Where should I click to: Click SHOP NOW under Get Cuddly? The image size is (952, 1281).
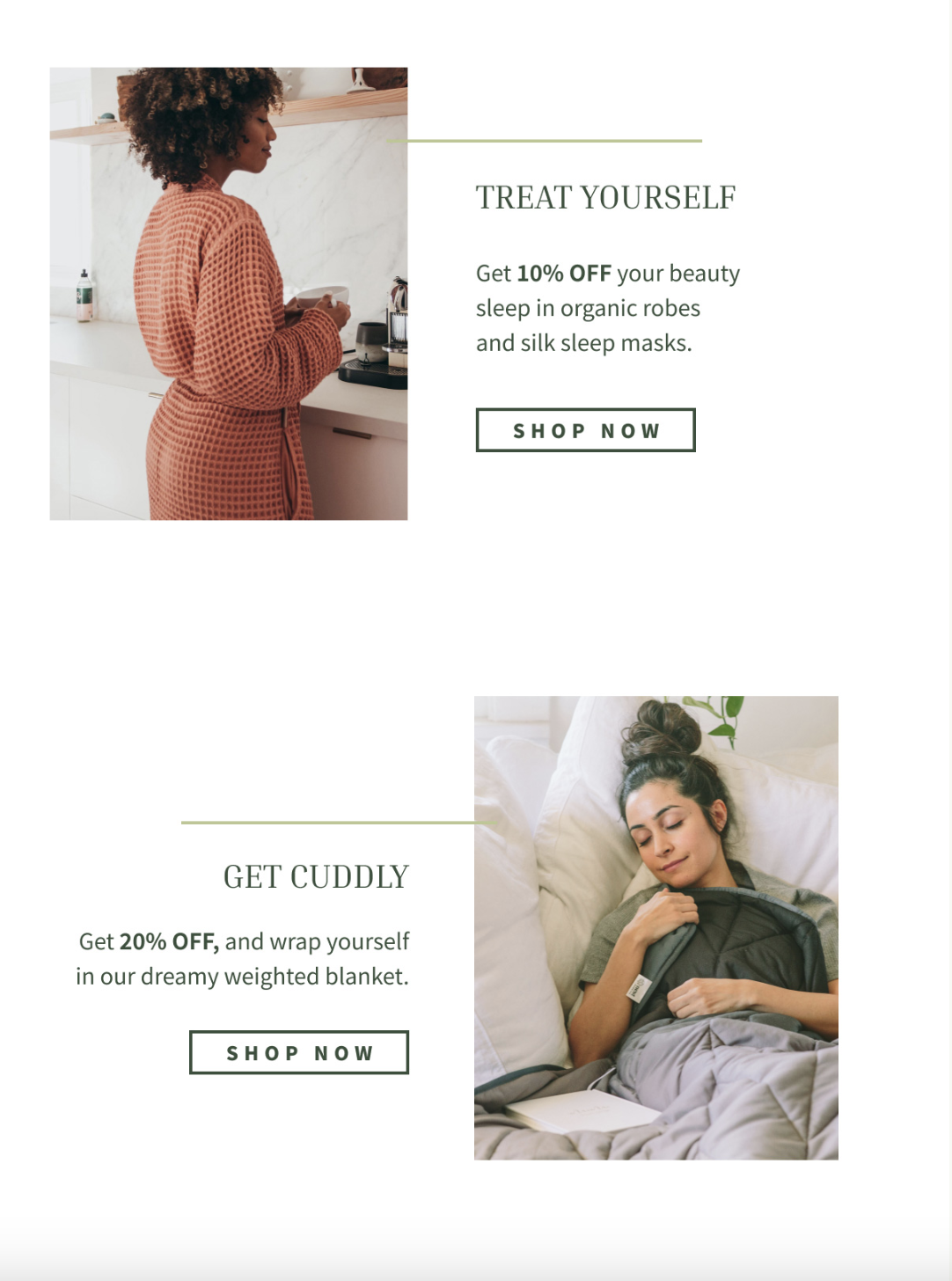point(299,1052)
